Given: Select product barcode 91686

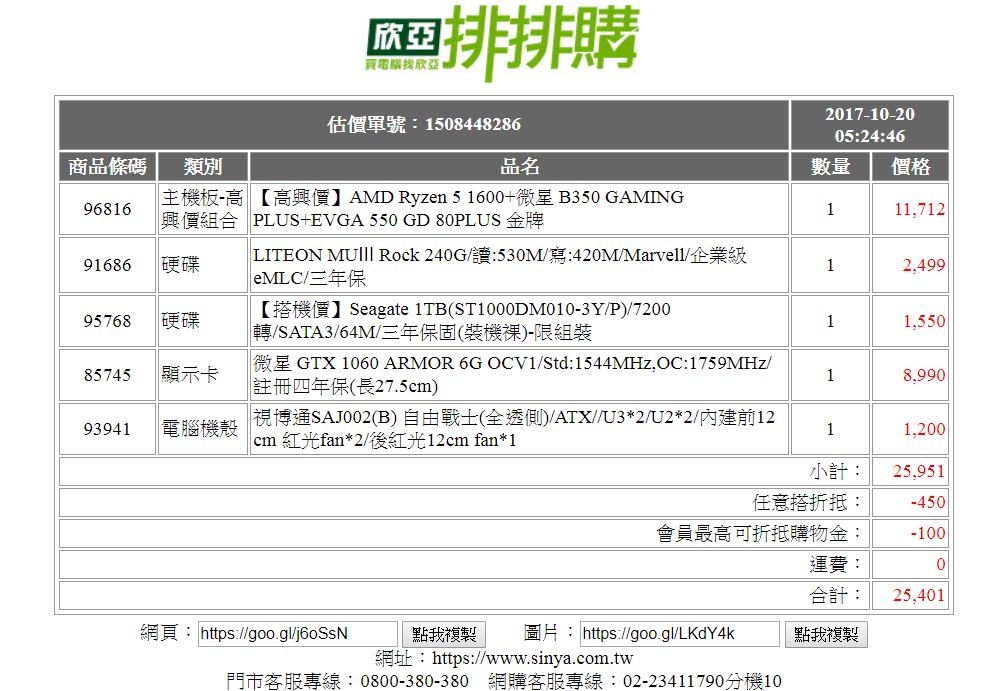Looking at the screenshot, I should pos(108,265).
